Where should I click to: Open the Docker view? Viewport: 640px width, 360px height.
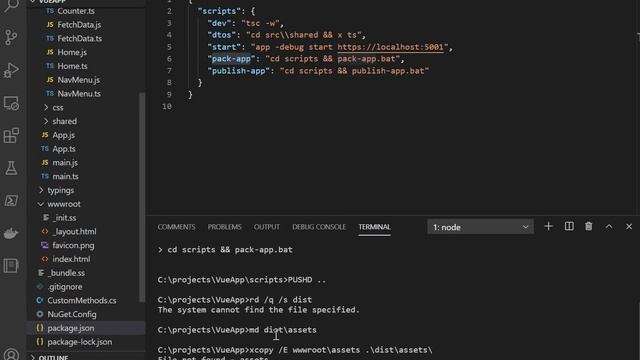point(11,233)
